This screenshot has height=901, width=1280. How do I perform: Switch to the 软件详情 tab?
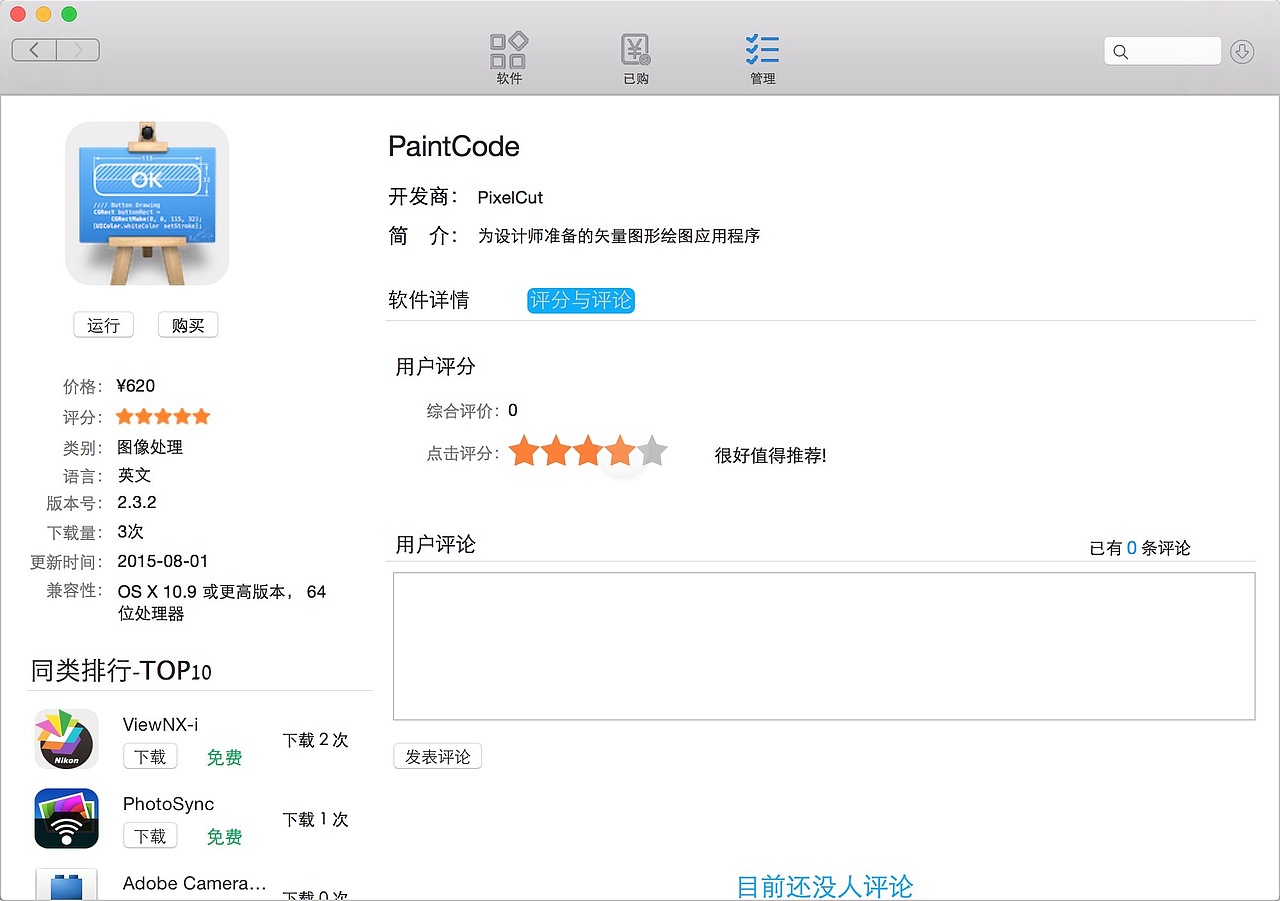point(428,300)
